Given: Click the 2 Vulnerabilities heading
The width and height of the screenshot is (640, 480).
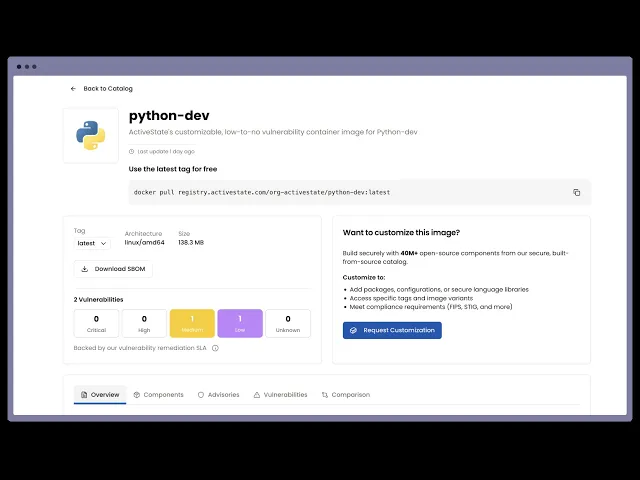Looking at the screenshot, I should 98,300.
